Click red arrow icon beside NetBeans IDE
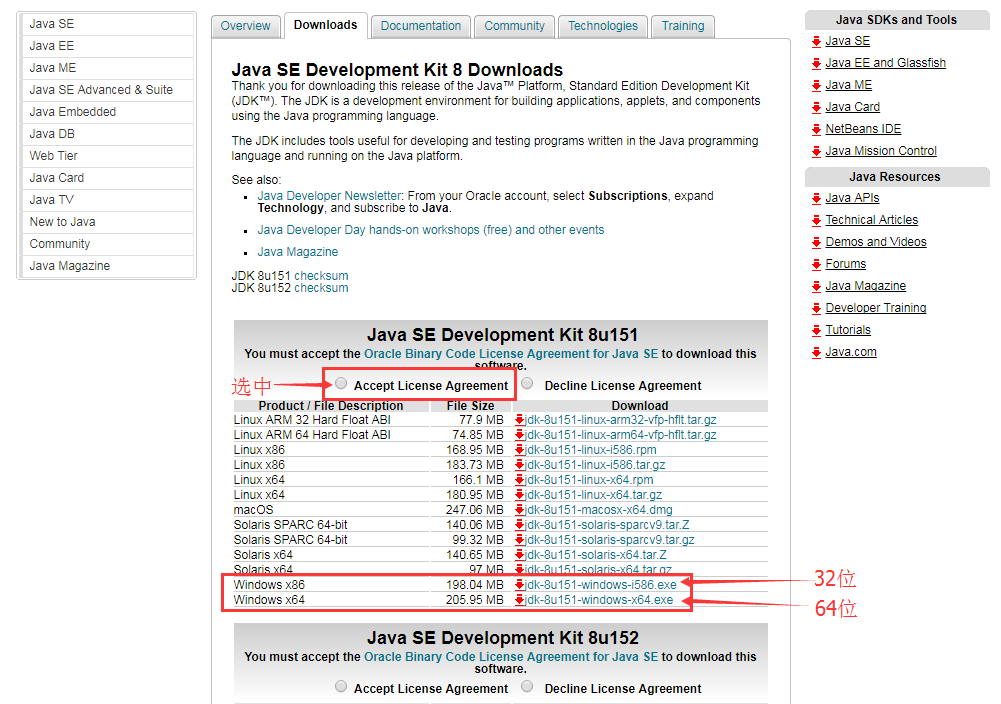Image resolution: width=1001 pixels, height=704 pixels. [816, 130]
